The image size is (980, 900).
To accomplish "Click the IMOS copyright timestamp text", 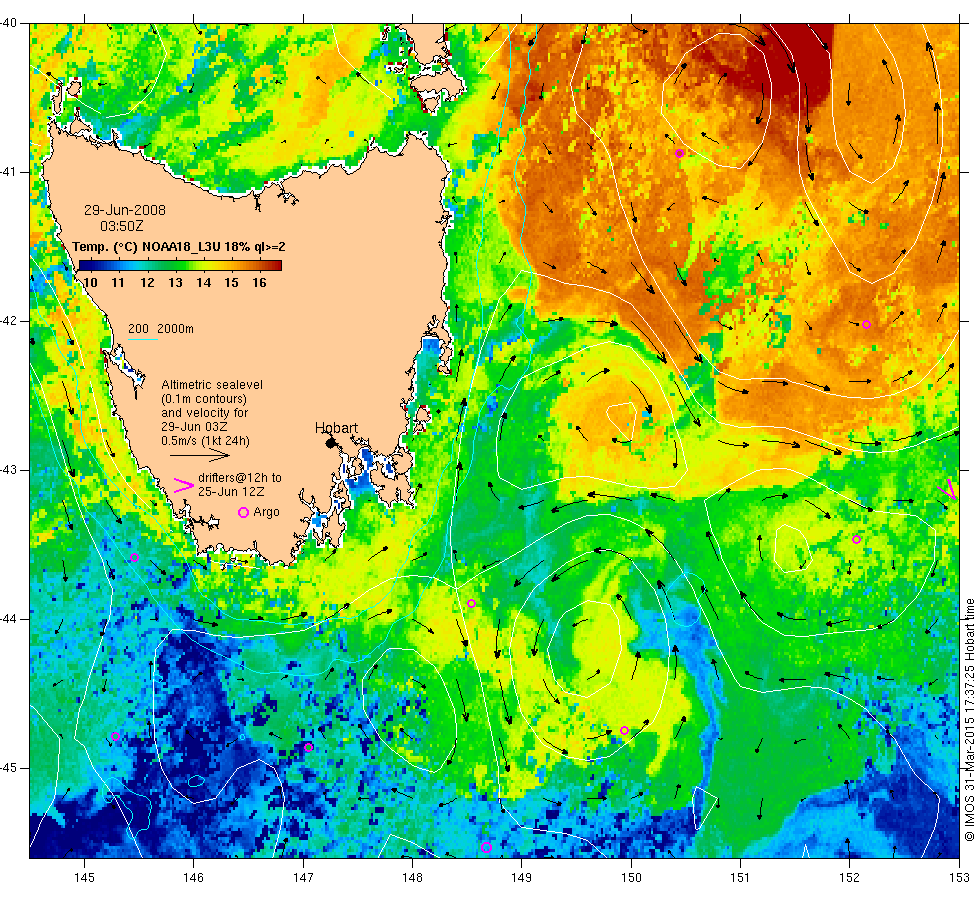I will pos(969,719).
